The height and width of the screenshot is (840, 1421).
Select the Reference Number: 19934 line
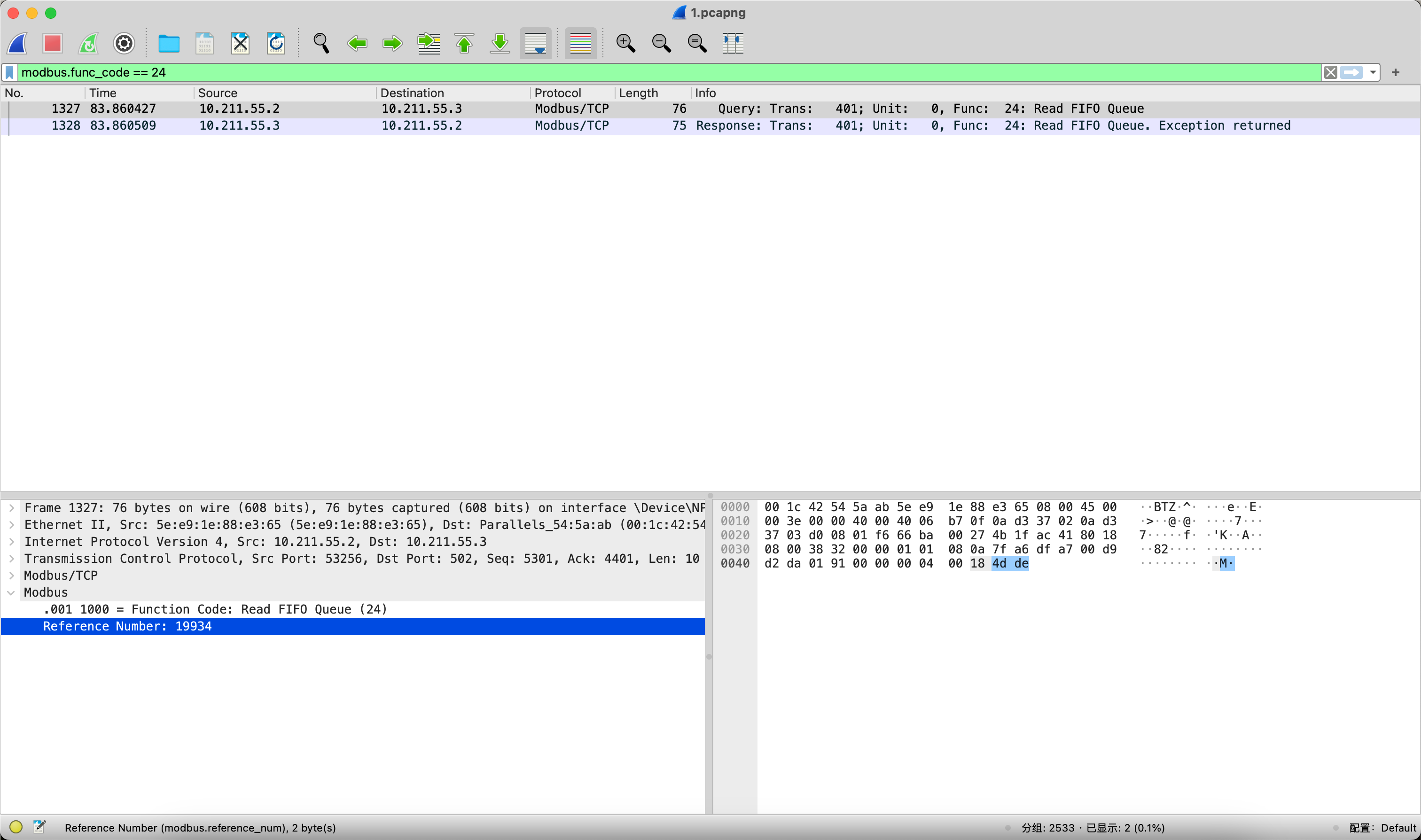click(x=353, y=626)
